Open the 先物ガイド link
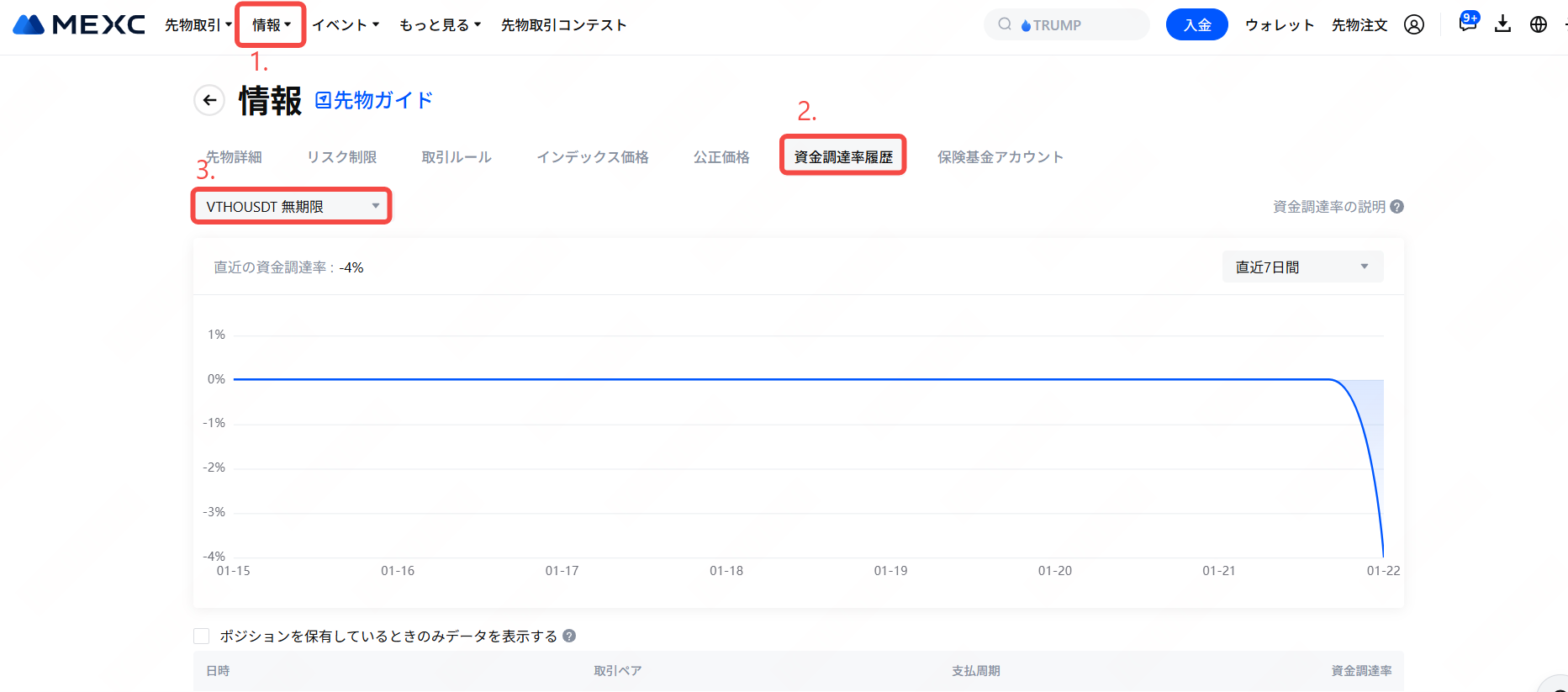This screenshot has height=692, width=1568. [374, 100]
